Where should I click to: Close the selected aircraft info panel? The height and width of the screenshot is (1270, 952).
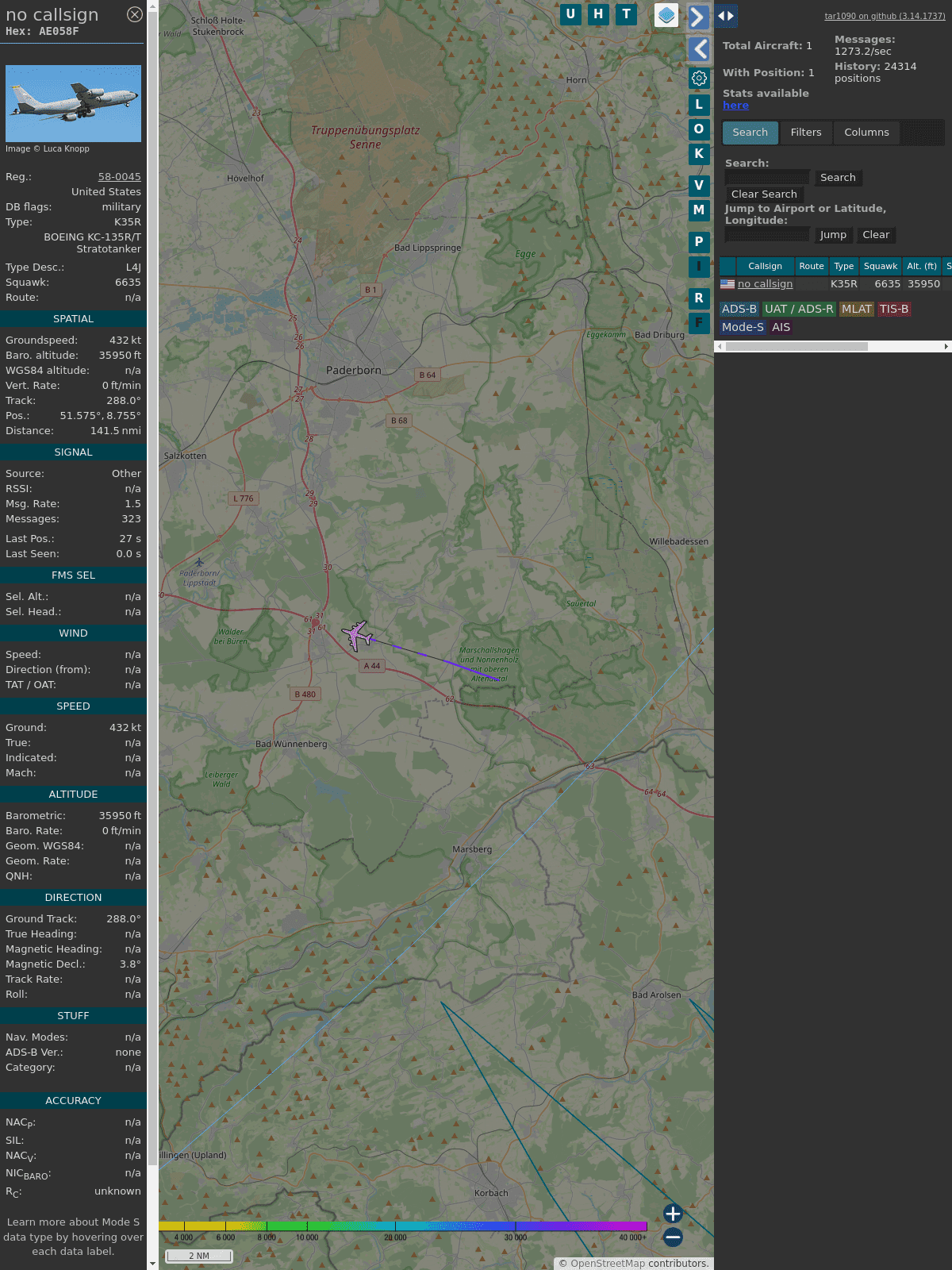(135, 14)
